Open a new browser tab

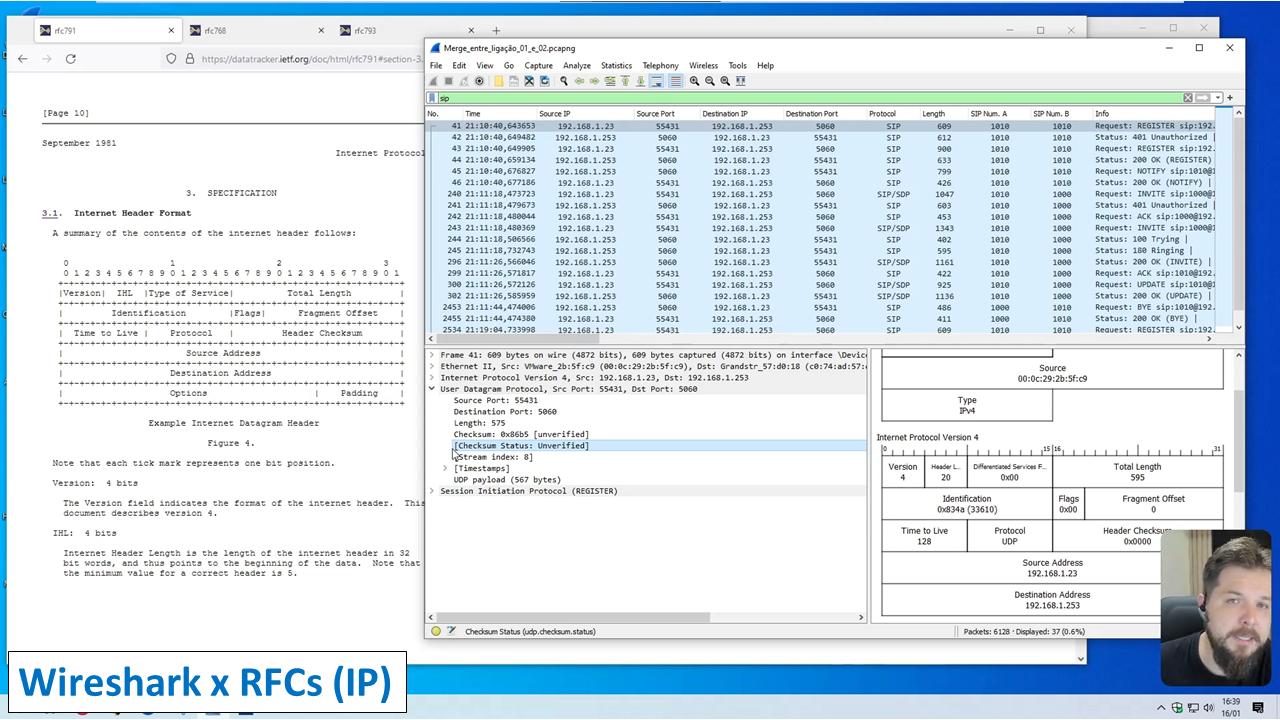point(496,31)
